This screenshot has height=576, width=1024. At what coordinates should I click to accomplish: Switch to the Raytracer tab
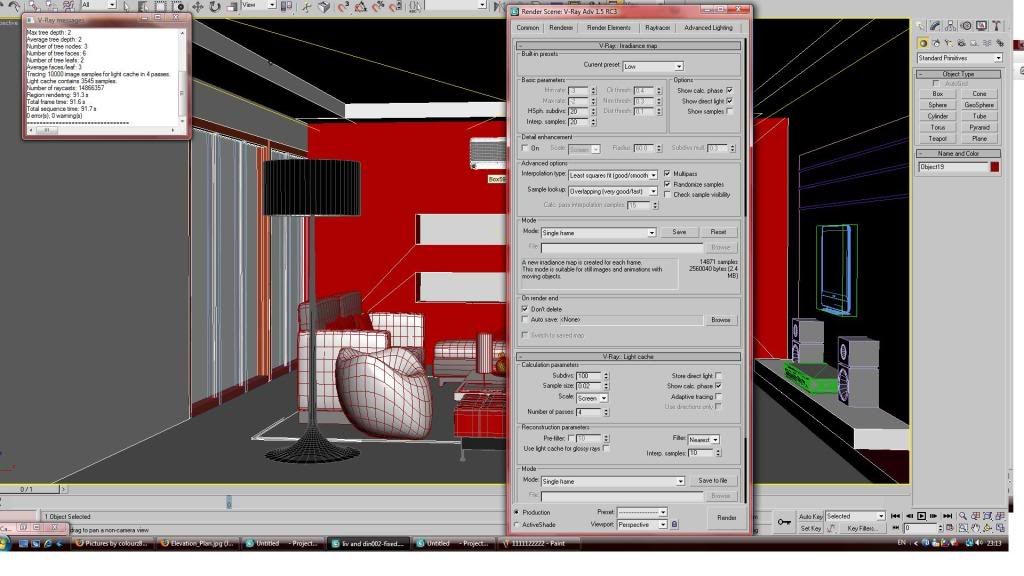tap(657, 27)
